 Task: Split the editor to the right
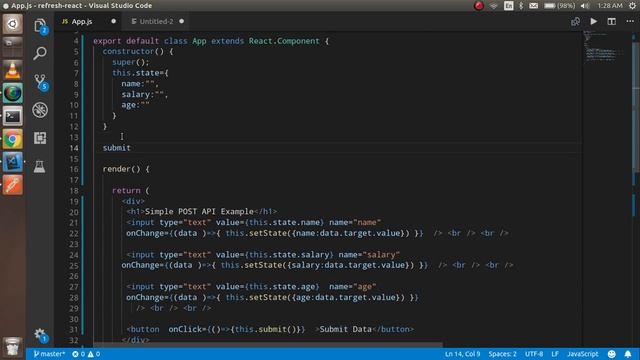[x=611, y=21]
